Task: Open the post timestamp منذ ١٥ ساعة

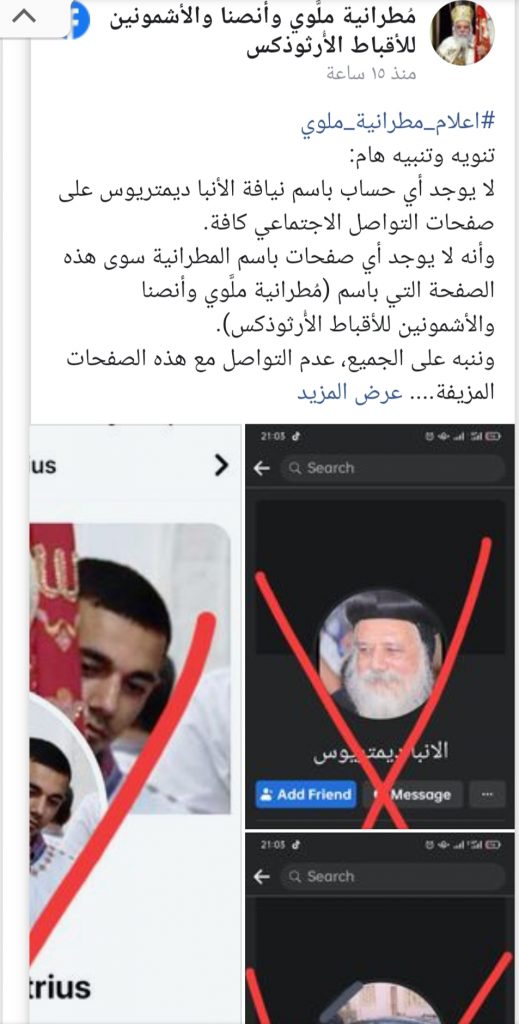Action: pyautogui.click(x=371, y=73)
